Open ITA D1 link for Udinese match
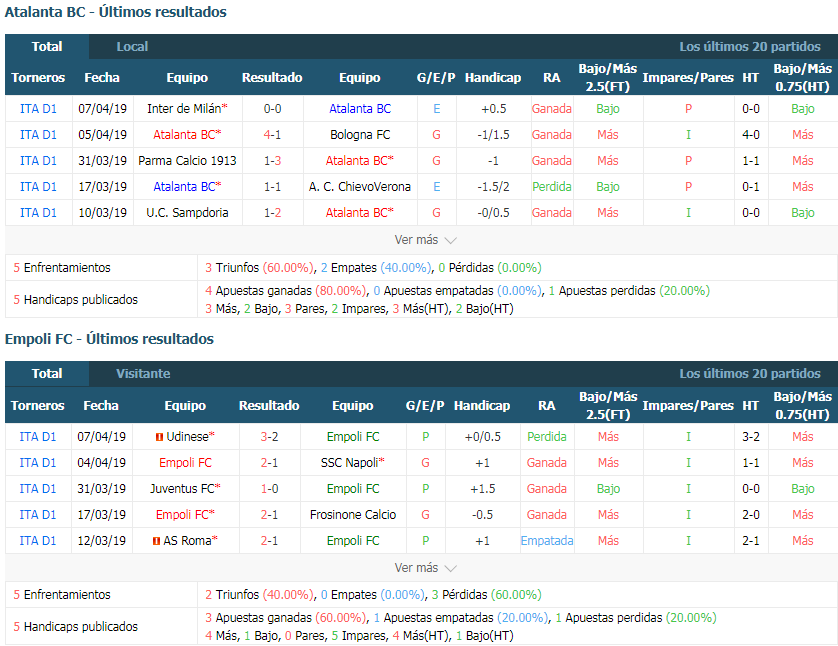This screenshot has width=838, height=646. point(37,437)
